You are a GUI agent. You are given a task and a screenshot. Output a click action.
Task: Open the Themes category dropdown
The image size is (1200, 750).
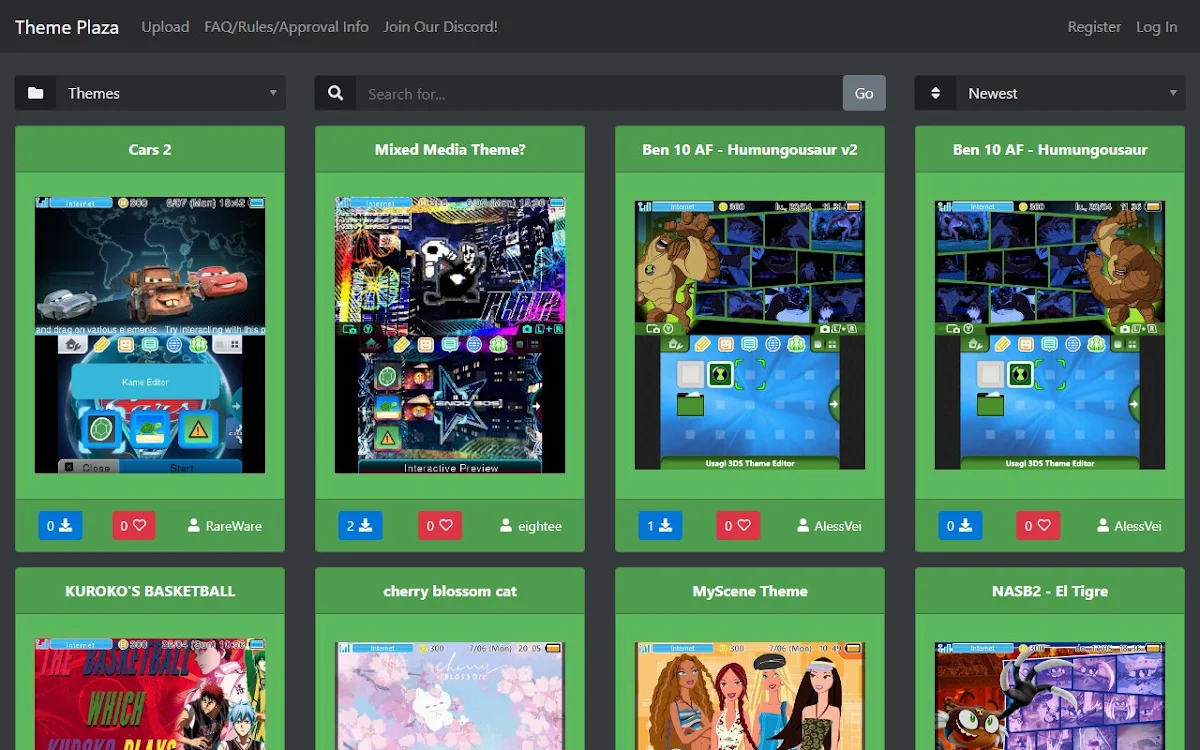171,93
